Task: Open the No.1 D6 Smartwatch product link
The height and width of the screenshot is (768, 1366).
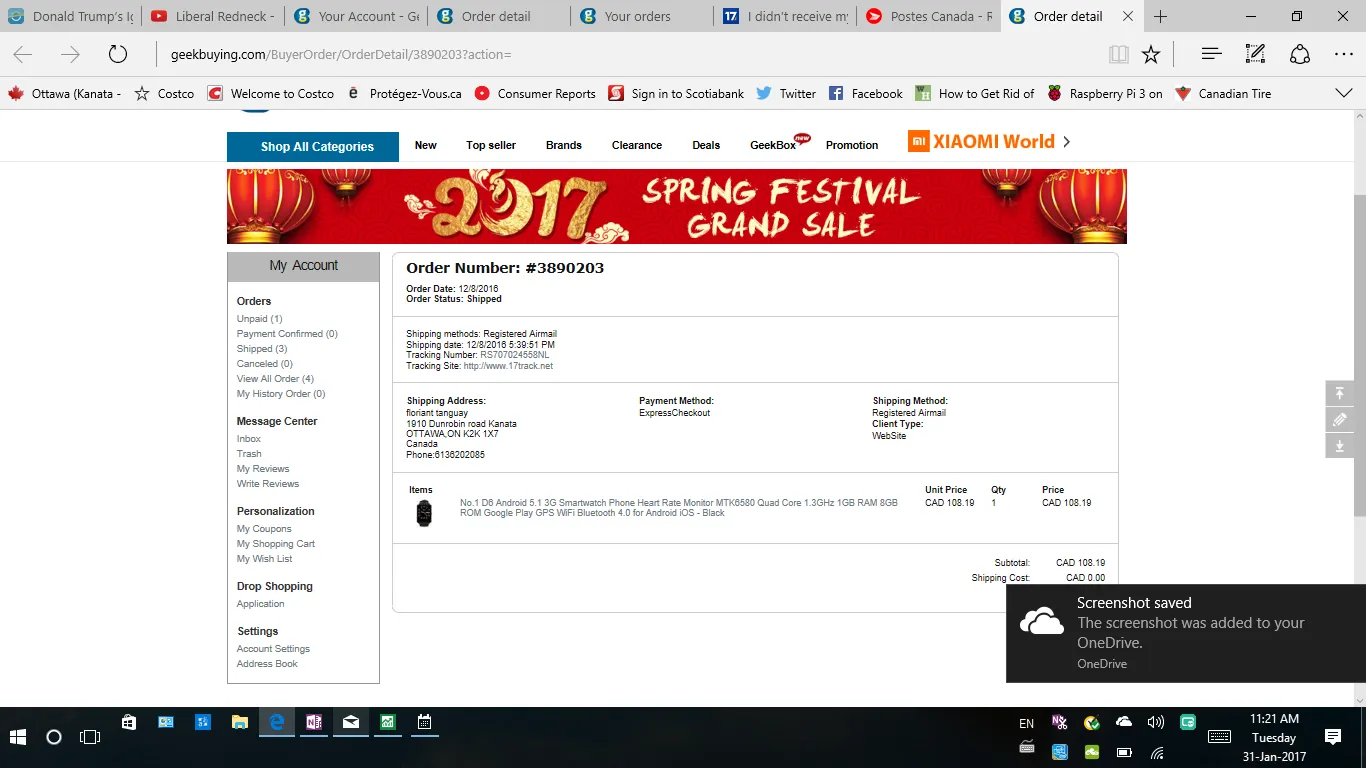Action: (679, 508)
